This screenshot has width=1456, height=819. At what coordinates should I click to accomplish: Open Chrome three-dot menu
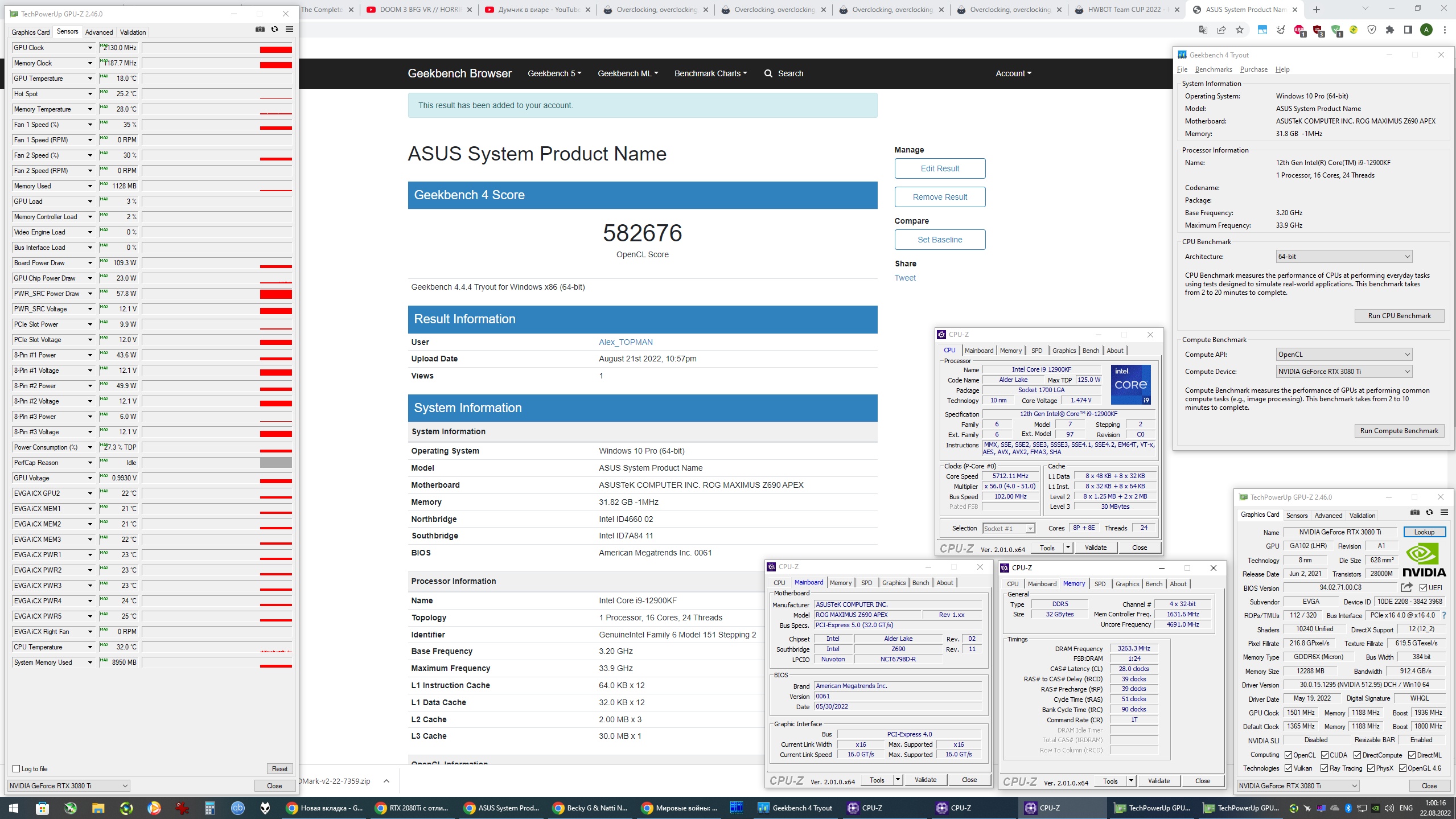click(x=1445, y=30)
